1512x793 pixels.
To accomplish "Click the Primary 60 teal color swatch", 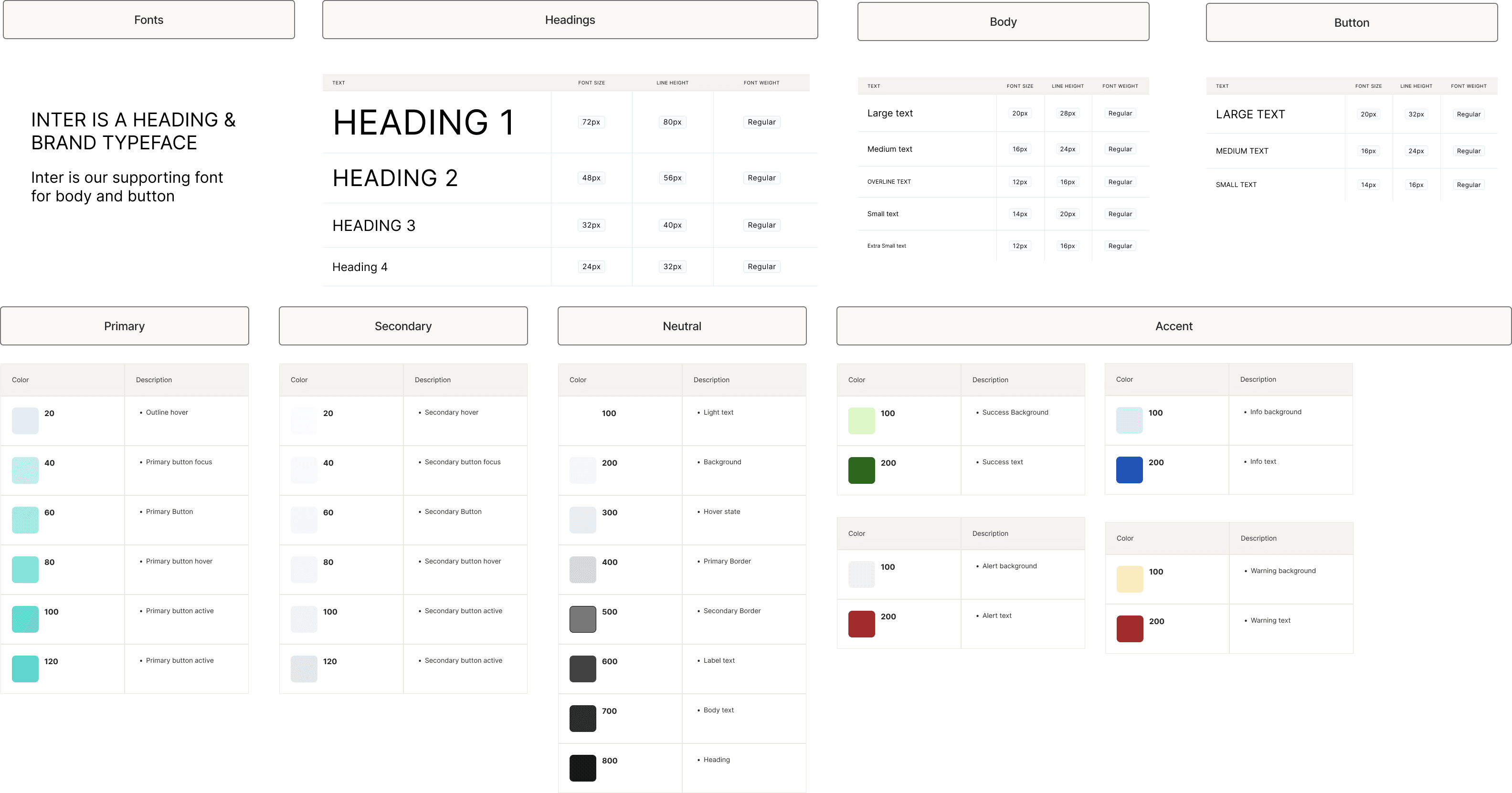I will (x=25, y=520).
